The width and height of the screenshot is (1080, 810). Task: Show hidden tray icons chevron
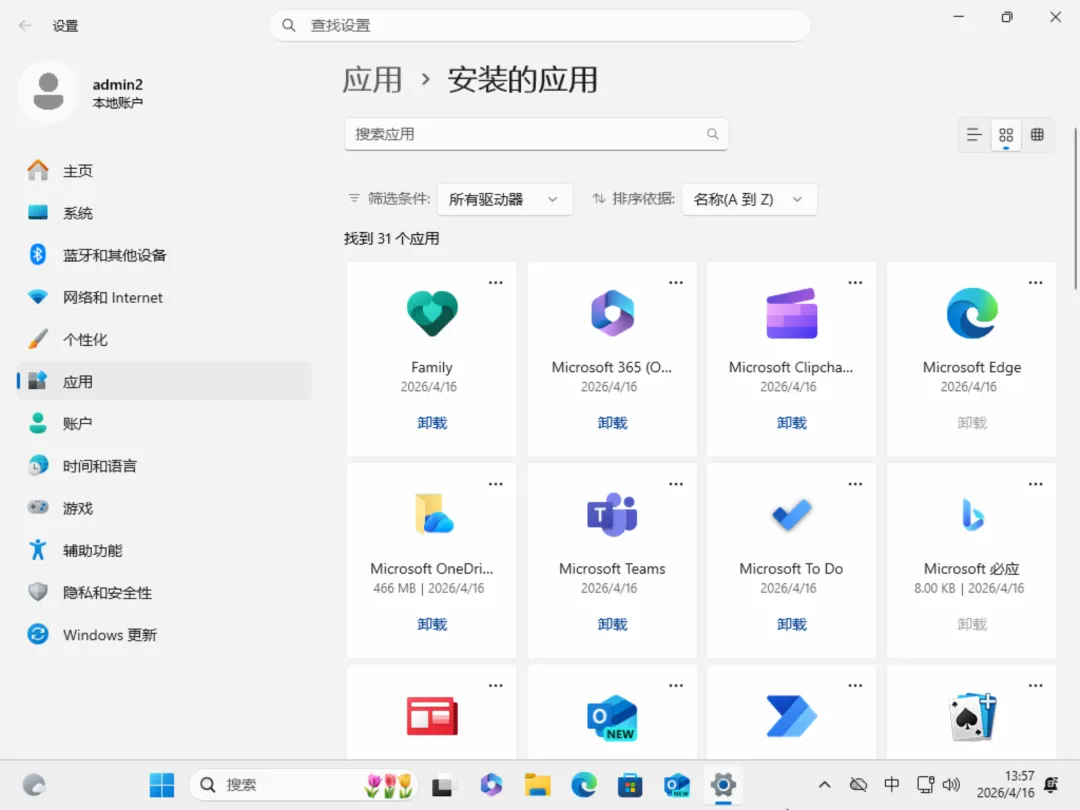coord(824,785)
